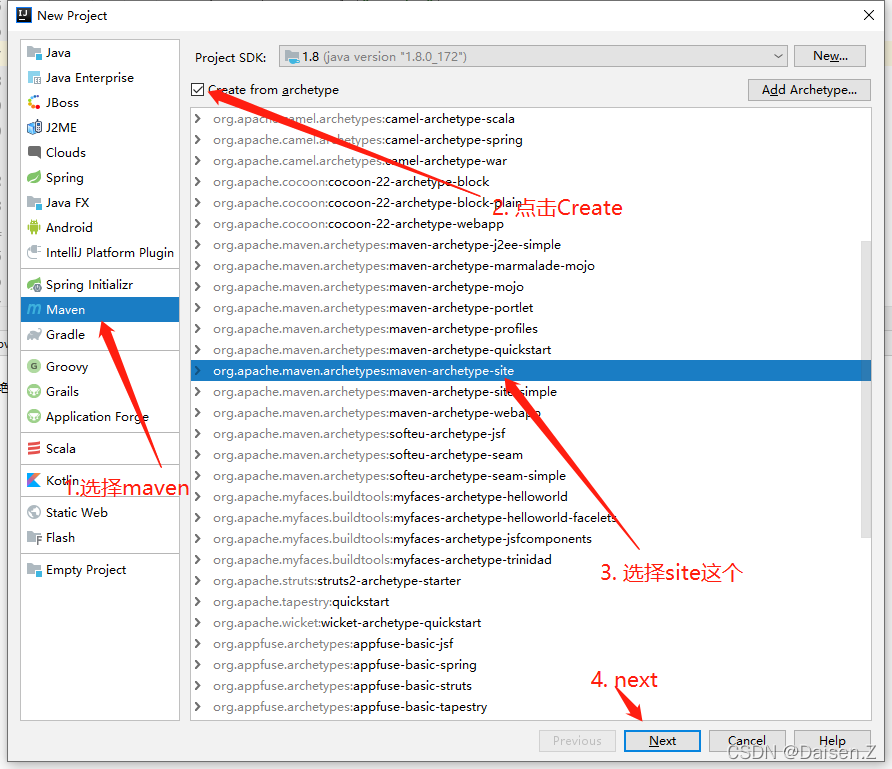The width and height of the screenshot is (892, 769).
Task: Choose the Java Enterprise icon
Action: (x=34, y=78)
